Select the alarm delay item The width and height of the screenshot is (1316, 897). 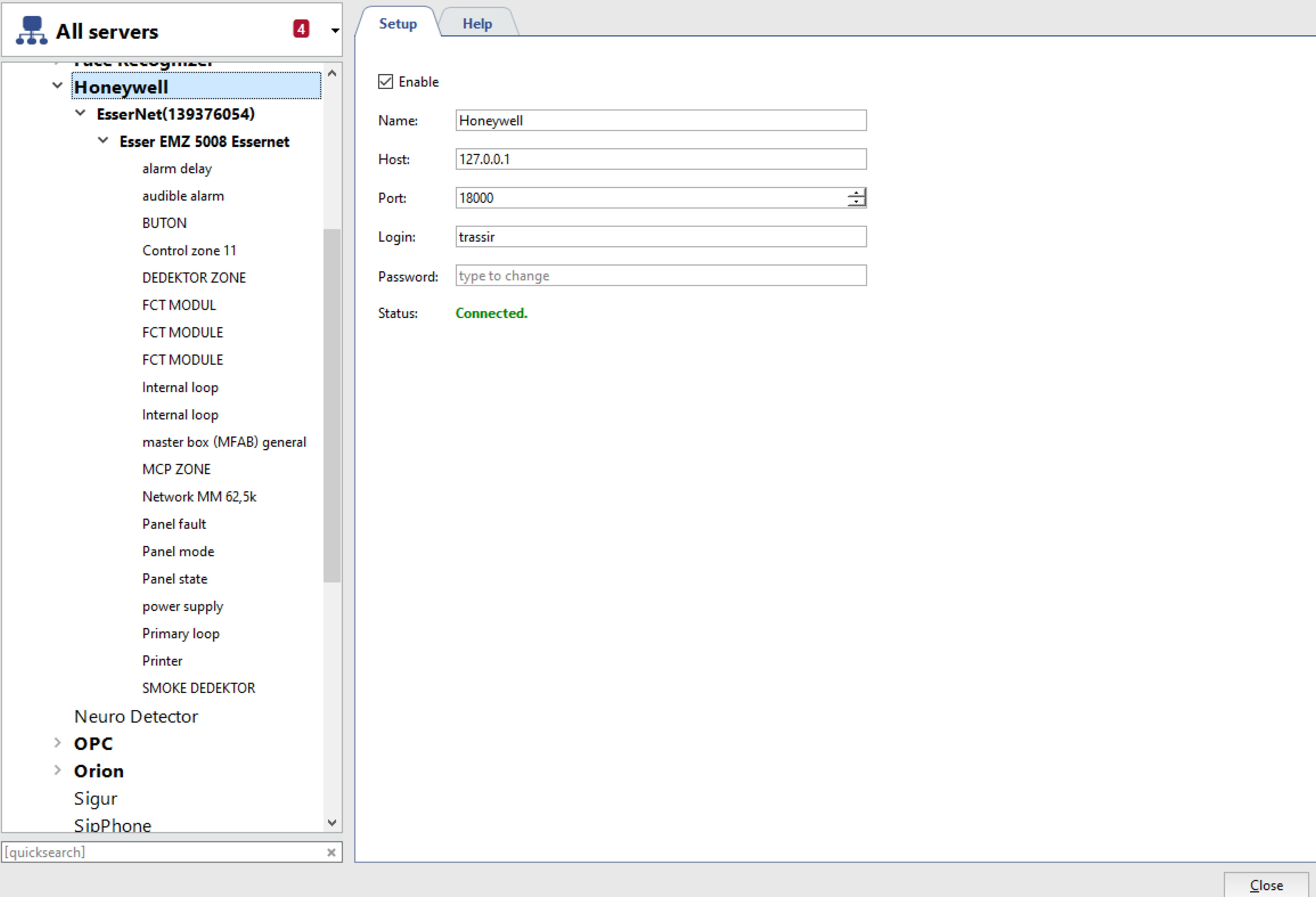(x=177, y=169)
